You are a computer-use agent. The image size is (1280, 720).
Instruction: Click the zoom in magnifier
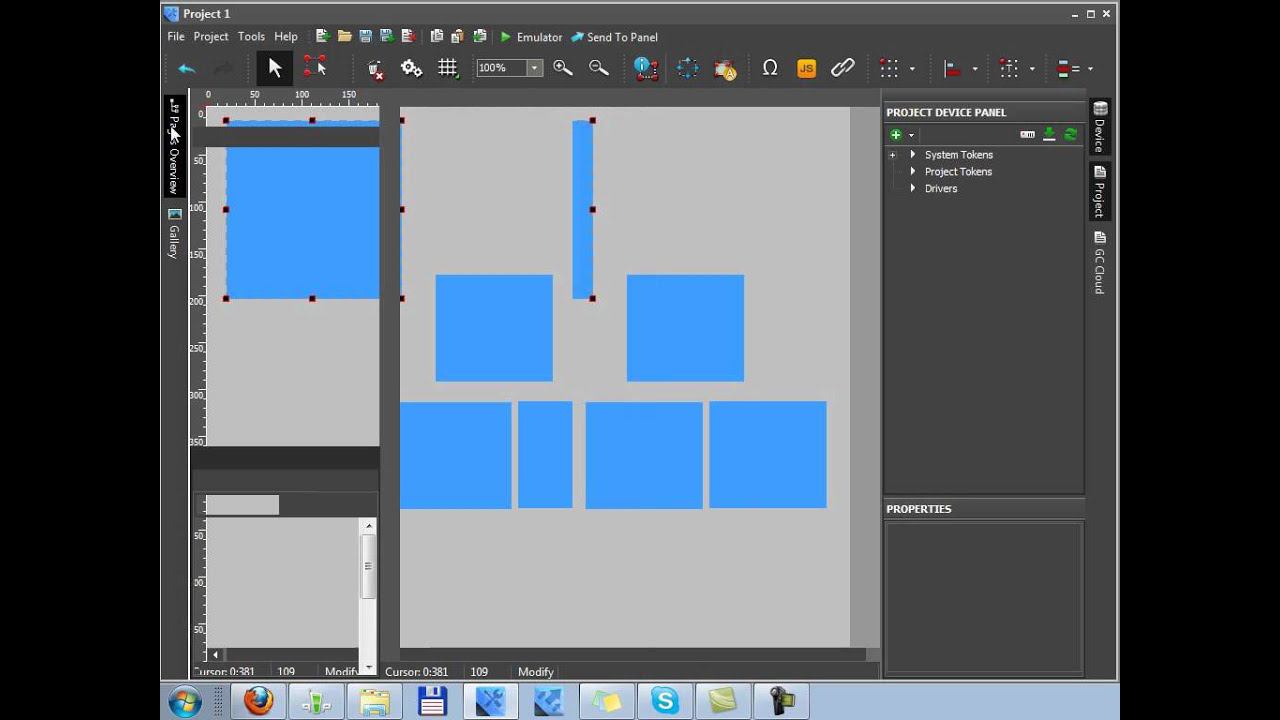point(563,68)
